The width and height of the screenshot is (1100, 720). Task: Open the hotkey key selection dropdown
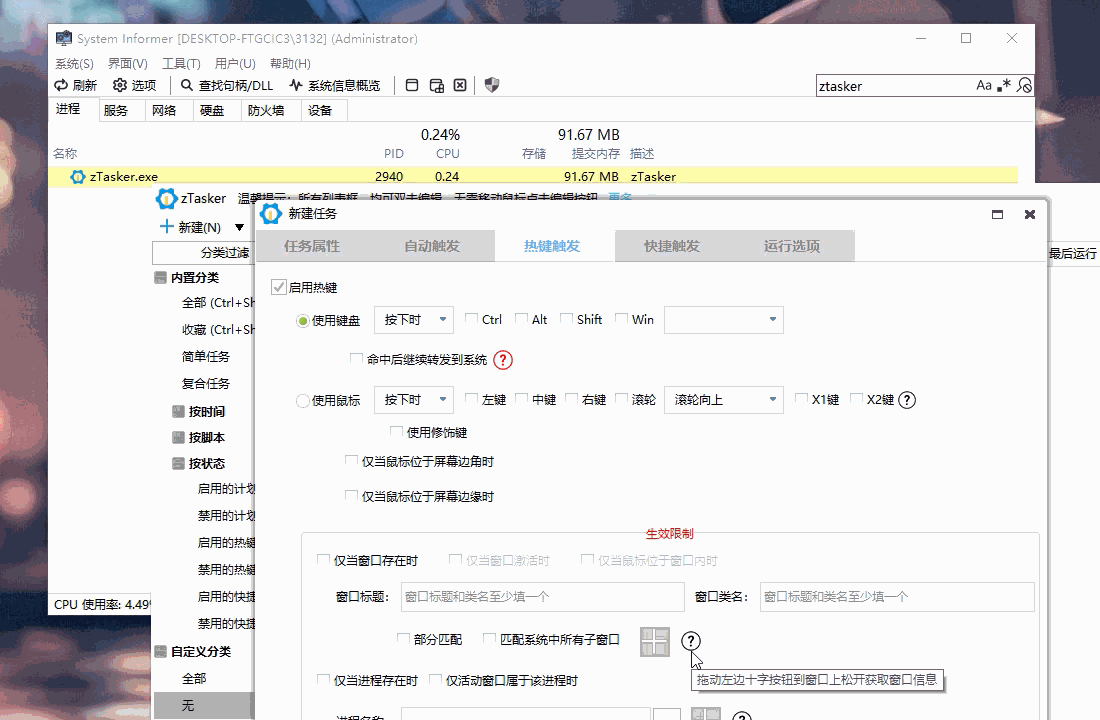tap(723, 320)
